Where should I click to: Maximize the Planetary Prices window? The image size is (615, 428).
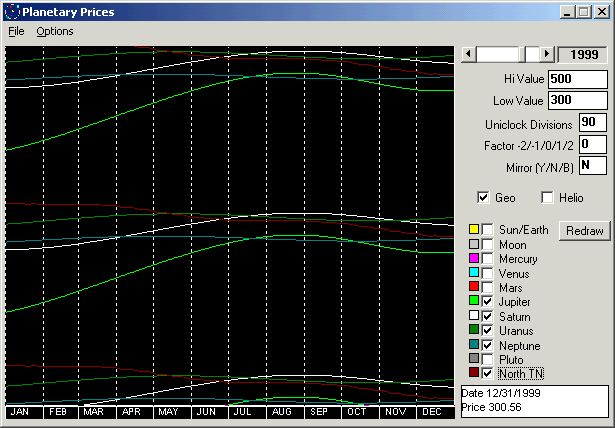pos(583,12)
